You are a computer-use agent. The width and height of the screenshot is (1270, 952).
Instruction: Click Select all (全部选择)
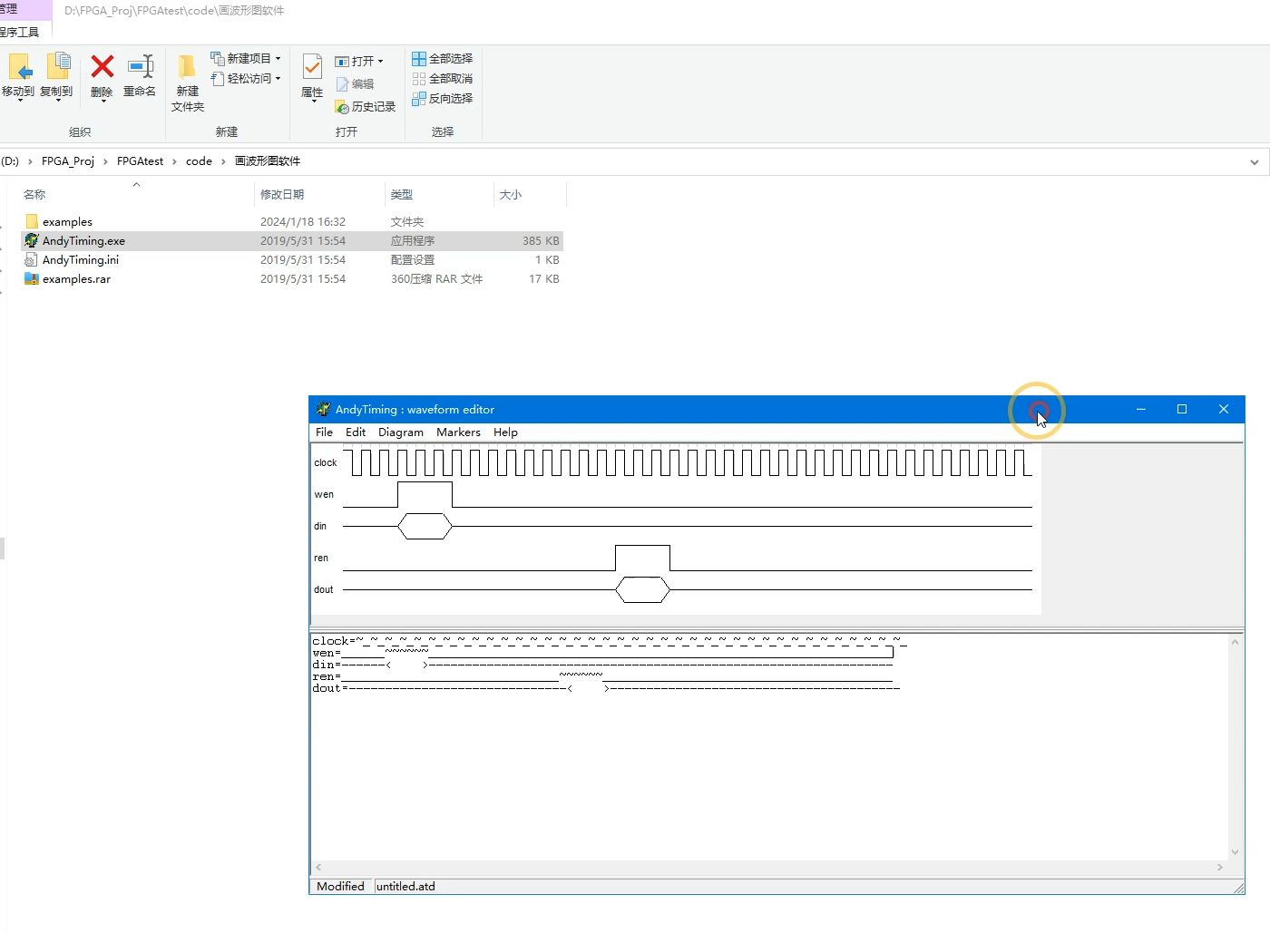[442, 58]
